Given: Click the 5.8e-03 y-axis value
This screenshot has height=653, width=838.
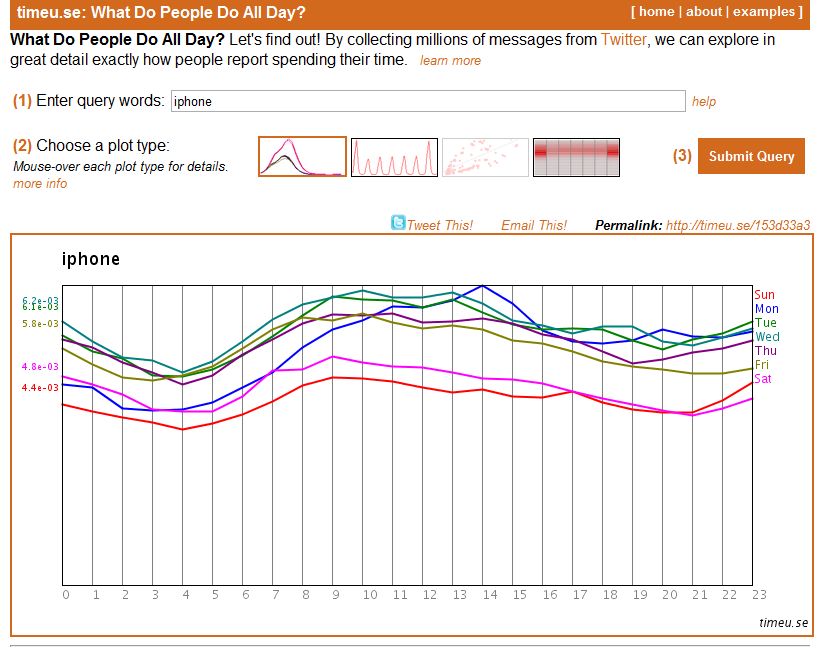Looking at the screenshot, I should pos(40,323).
